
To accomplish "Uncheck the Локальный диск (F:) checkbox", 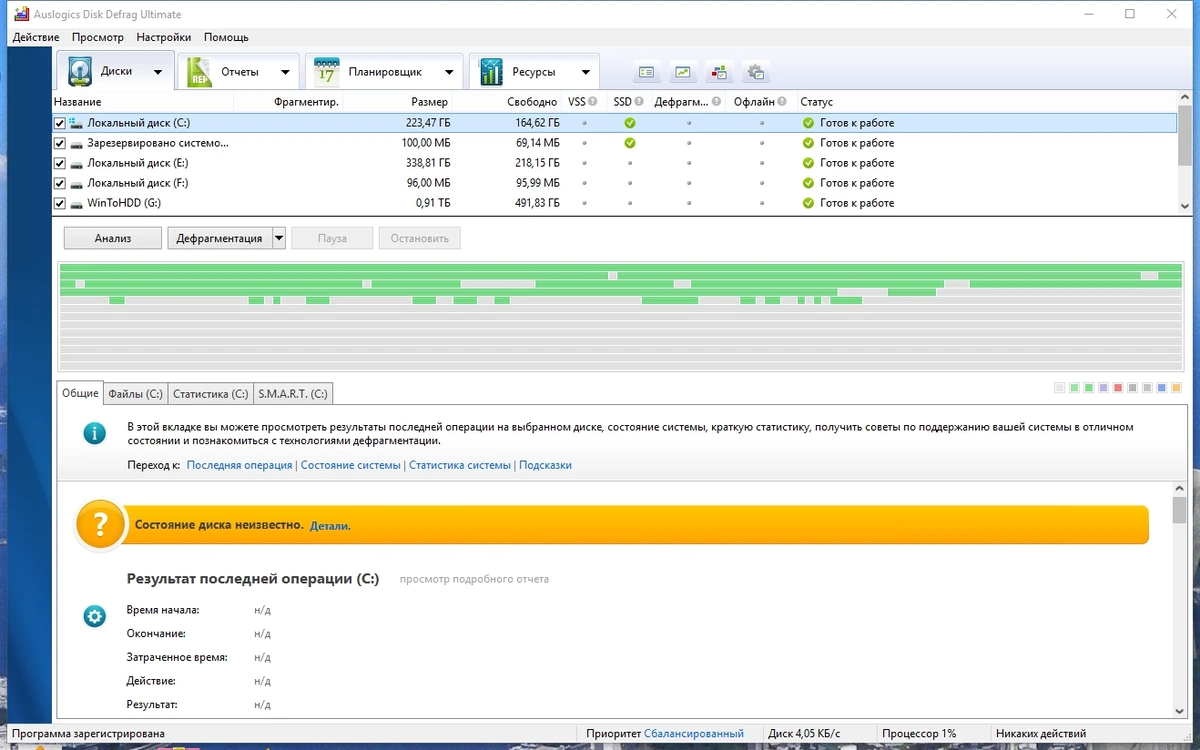I will coord(60,183).
